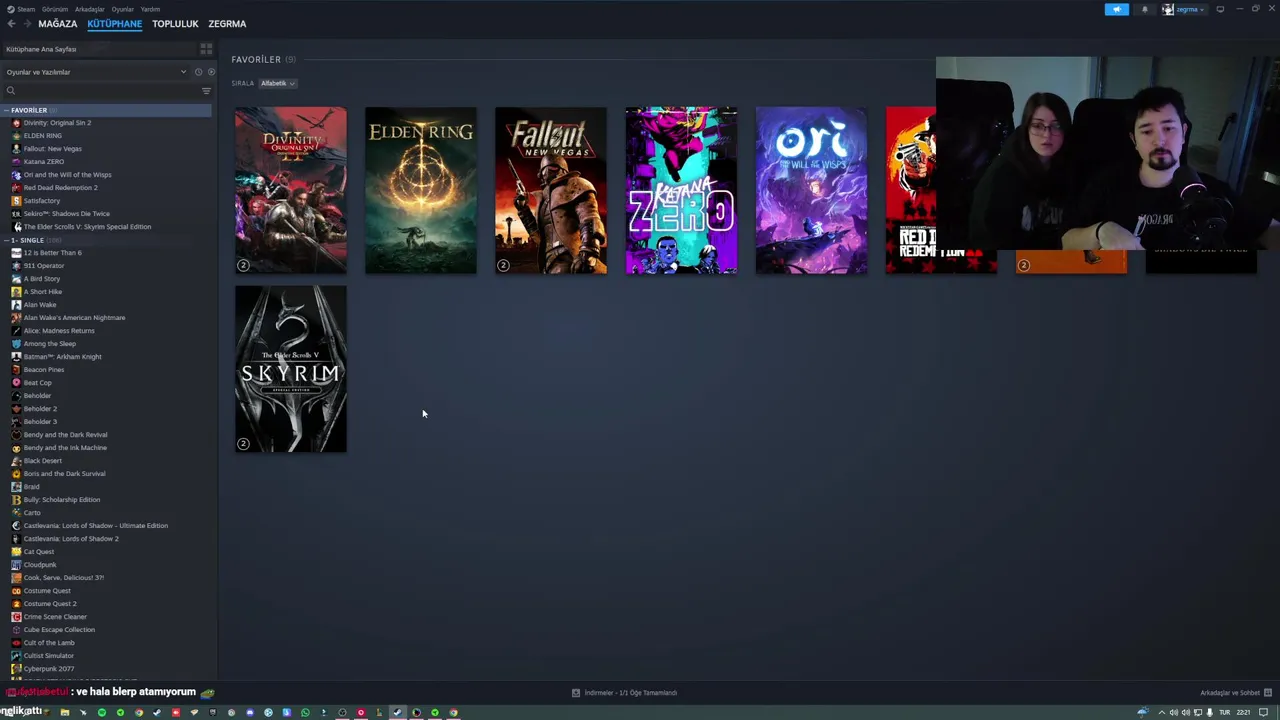Go forward with the right arrow
Viewport: 1280px width, 720px height.
coord(27,24)
